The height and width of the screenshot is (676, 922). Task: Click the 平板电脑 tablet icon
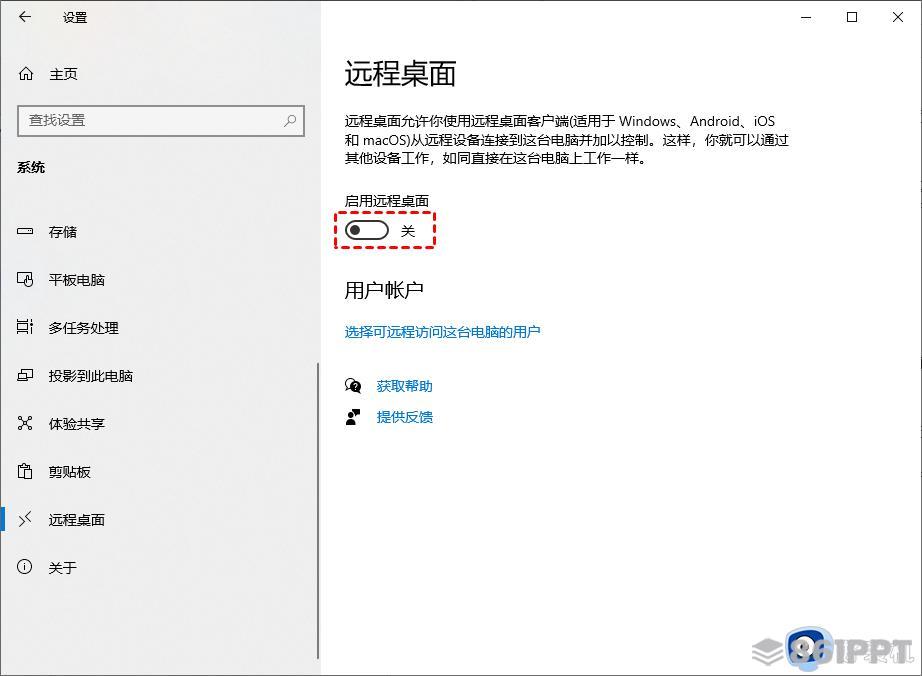pyautogui.click(x=25, y=279)
